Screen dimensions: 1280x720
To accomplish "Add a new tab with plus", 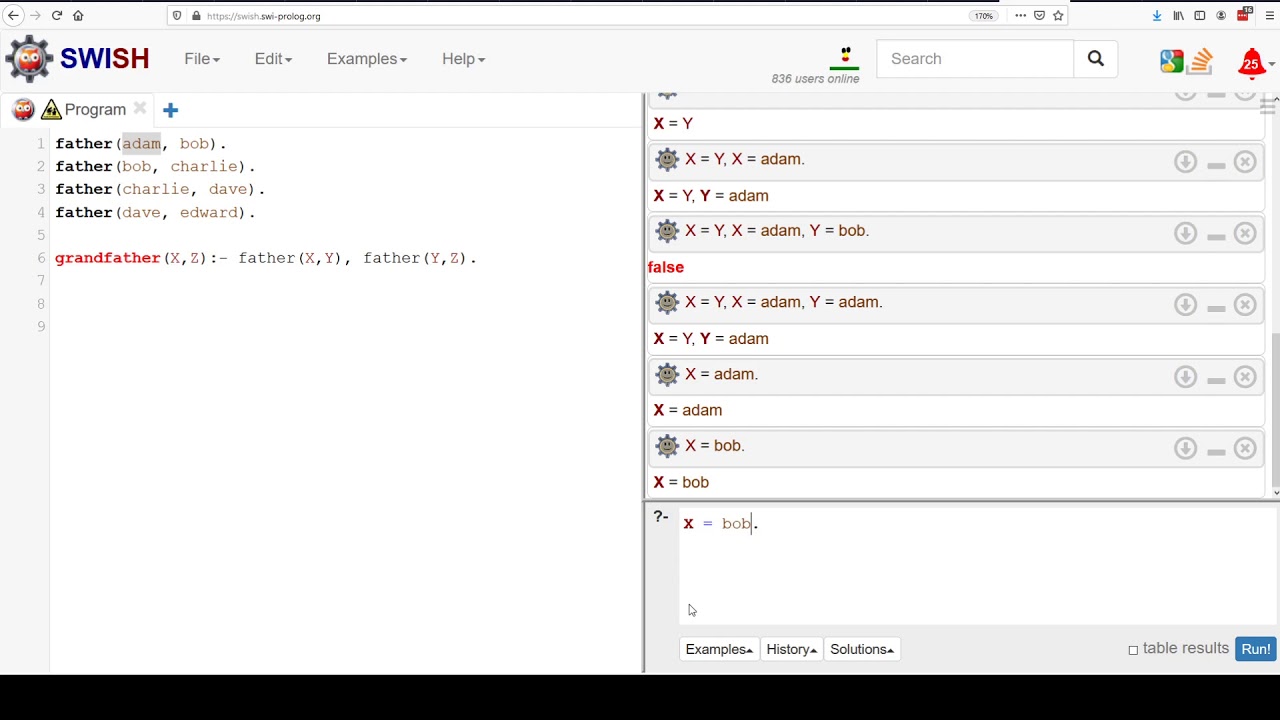I will tap(170, 110).
